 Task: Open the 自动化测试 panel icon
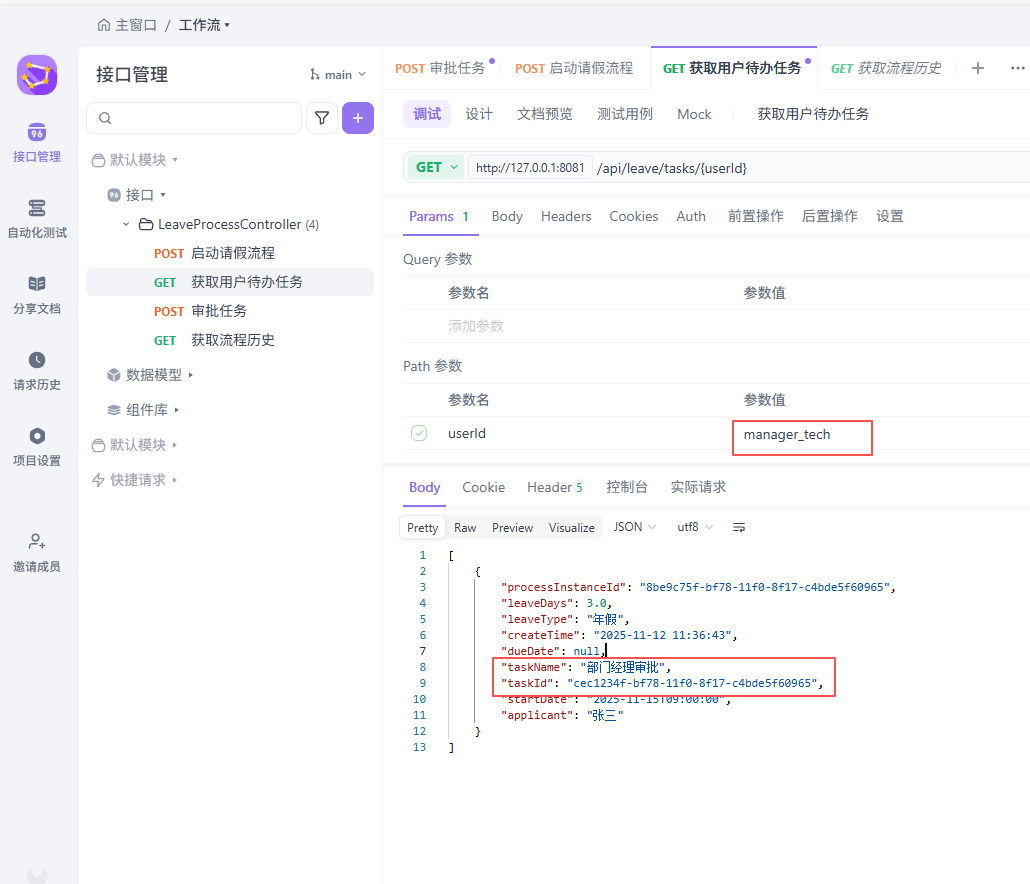tap(36, 218)
